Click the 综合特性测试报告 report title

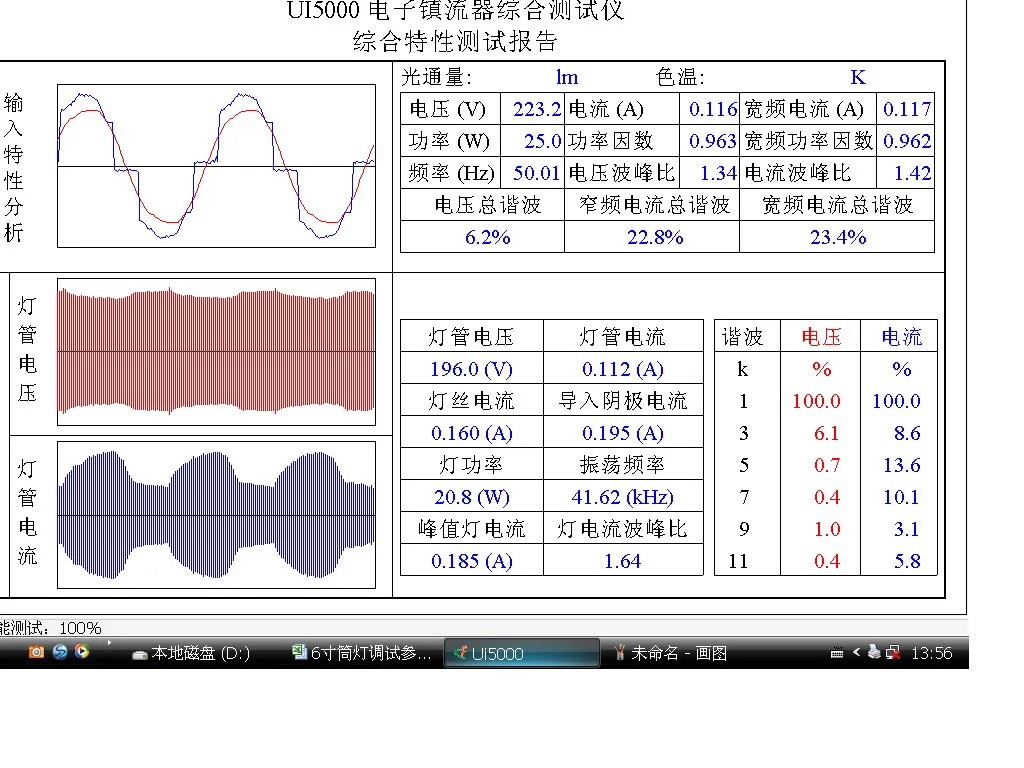pos(455,42)
